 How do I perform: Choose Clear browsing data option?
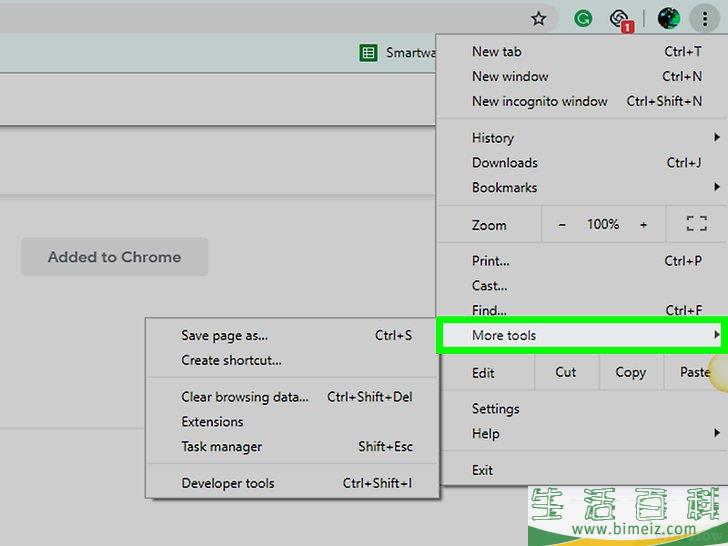click(x=245, y=397)
